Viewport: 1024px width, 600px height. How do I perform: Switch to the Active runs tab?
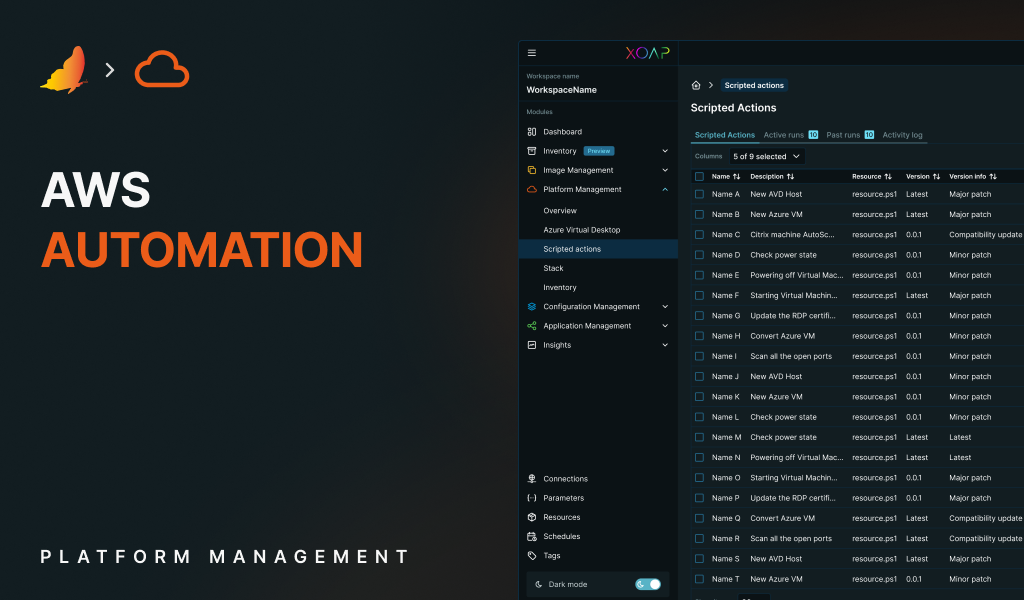coord(783,134)
